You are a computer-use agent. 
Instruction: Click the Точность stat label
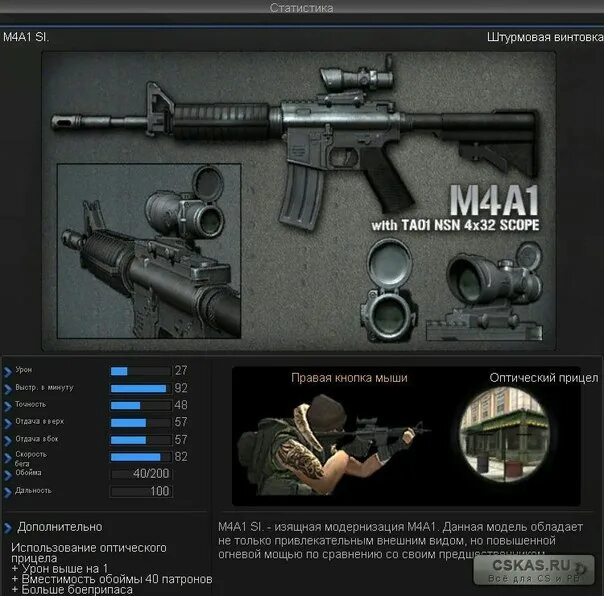point(30,404)
